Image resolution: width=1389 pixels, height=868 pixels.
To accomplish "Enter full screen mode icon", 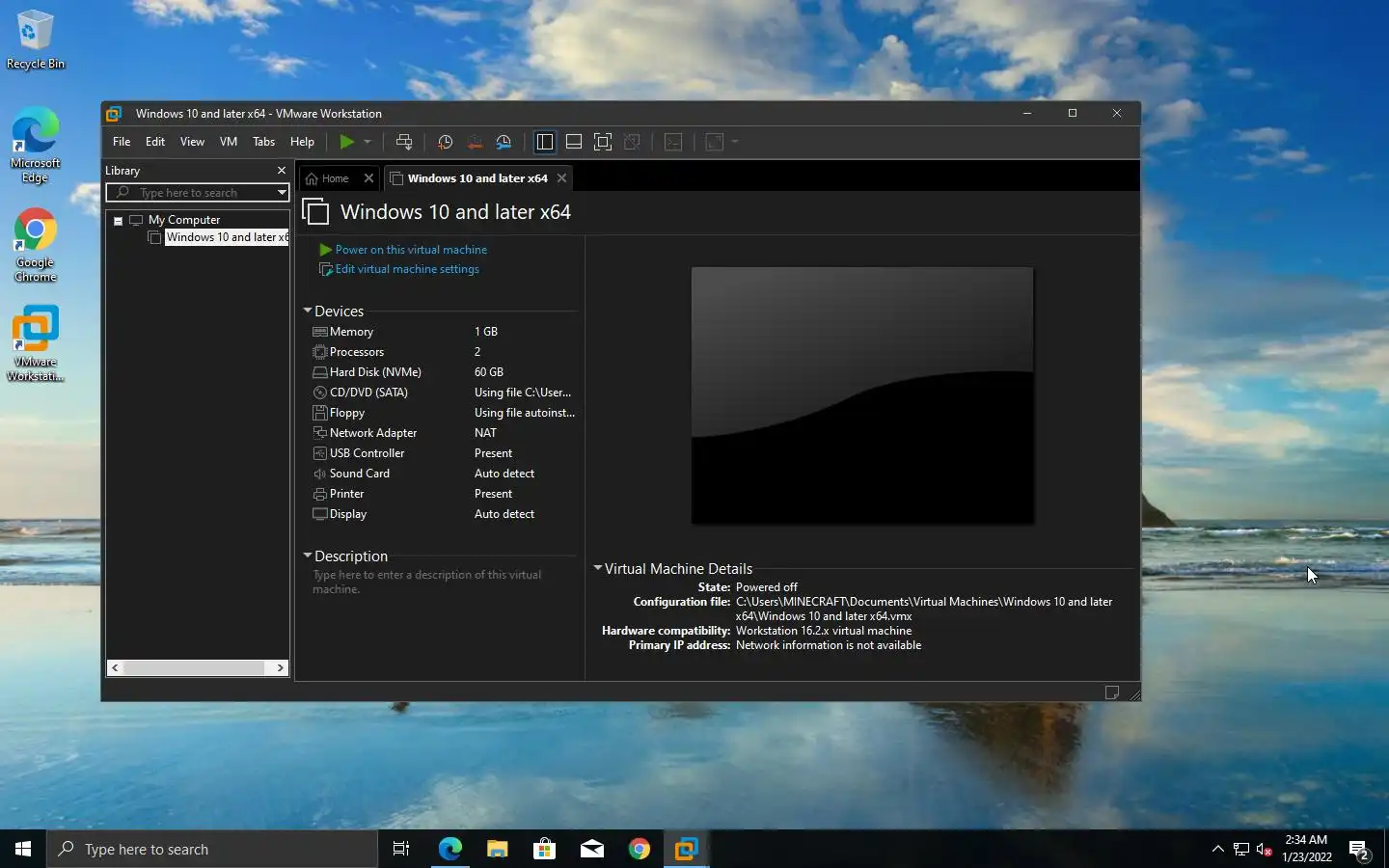I will 603,142.
